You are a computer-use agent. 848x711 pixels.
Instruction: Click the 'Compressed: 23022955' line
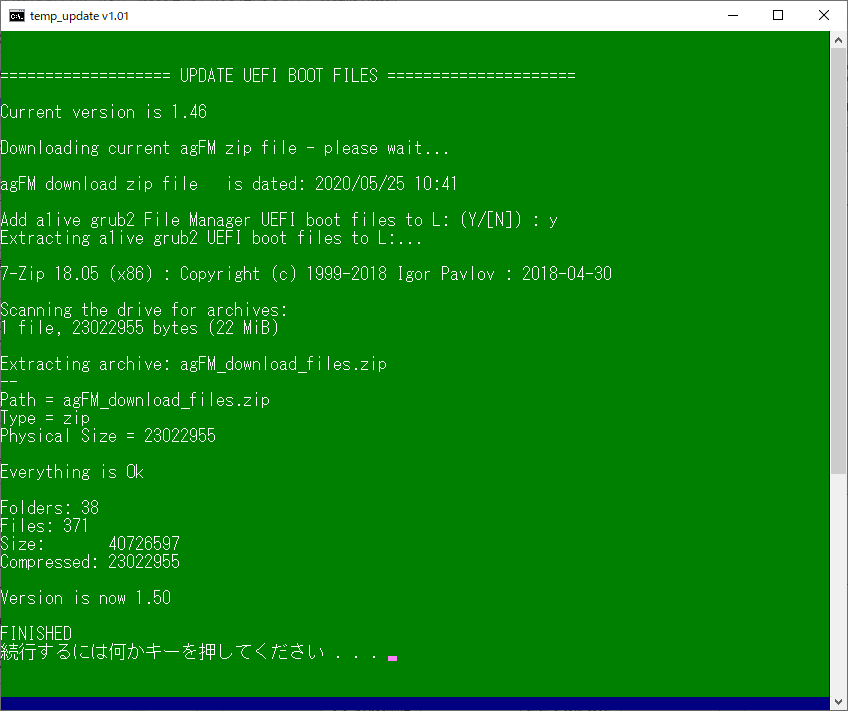click(x=90, y=562)
